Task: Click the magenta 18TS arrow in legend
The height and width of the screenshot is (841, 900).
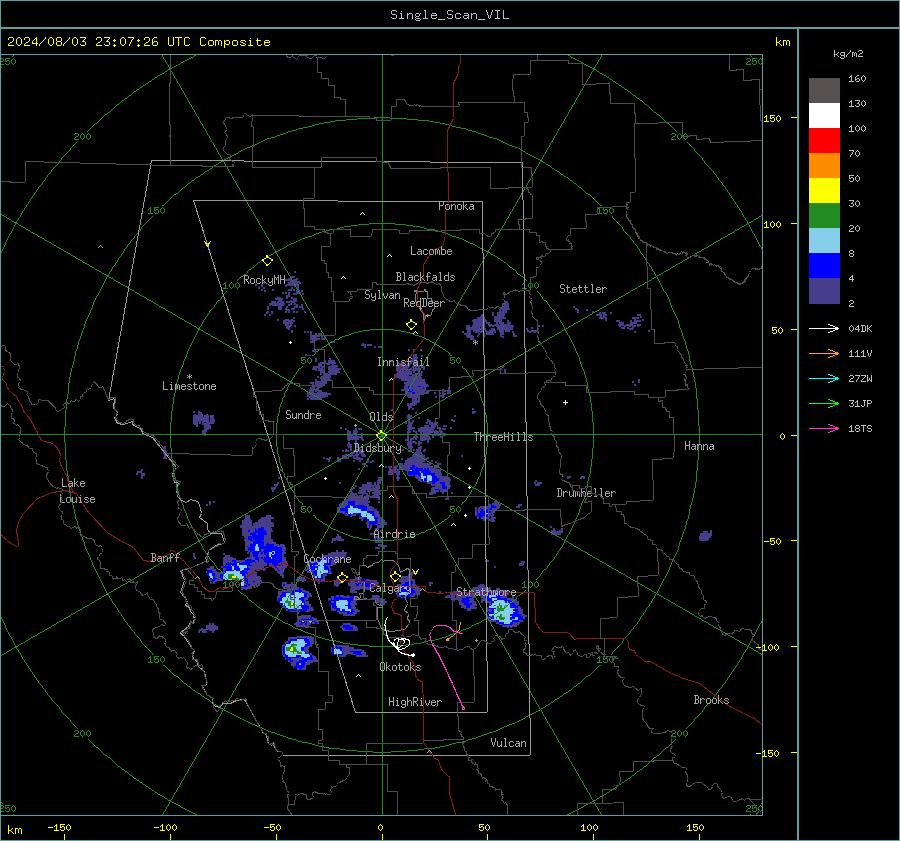Action: 824,428
